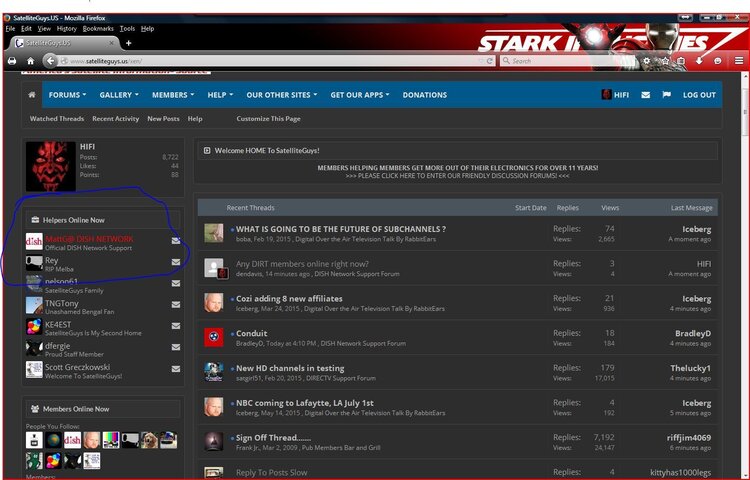This screenshot has height=480, width=750.
Task: Click 'PLEASE CLICK HERE TO ENTER' forums link
Action: 458,175
